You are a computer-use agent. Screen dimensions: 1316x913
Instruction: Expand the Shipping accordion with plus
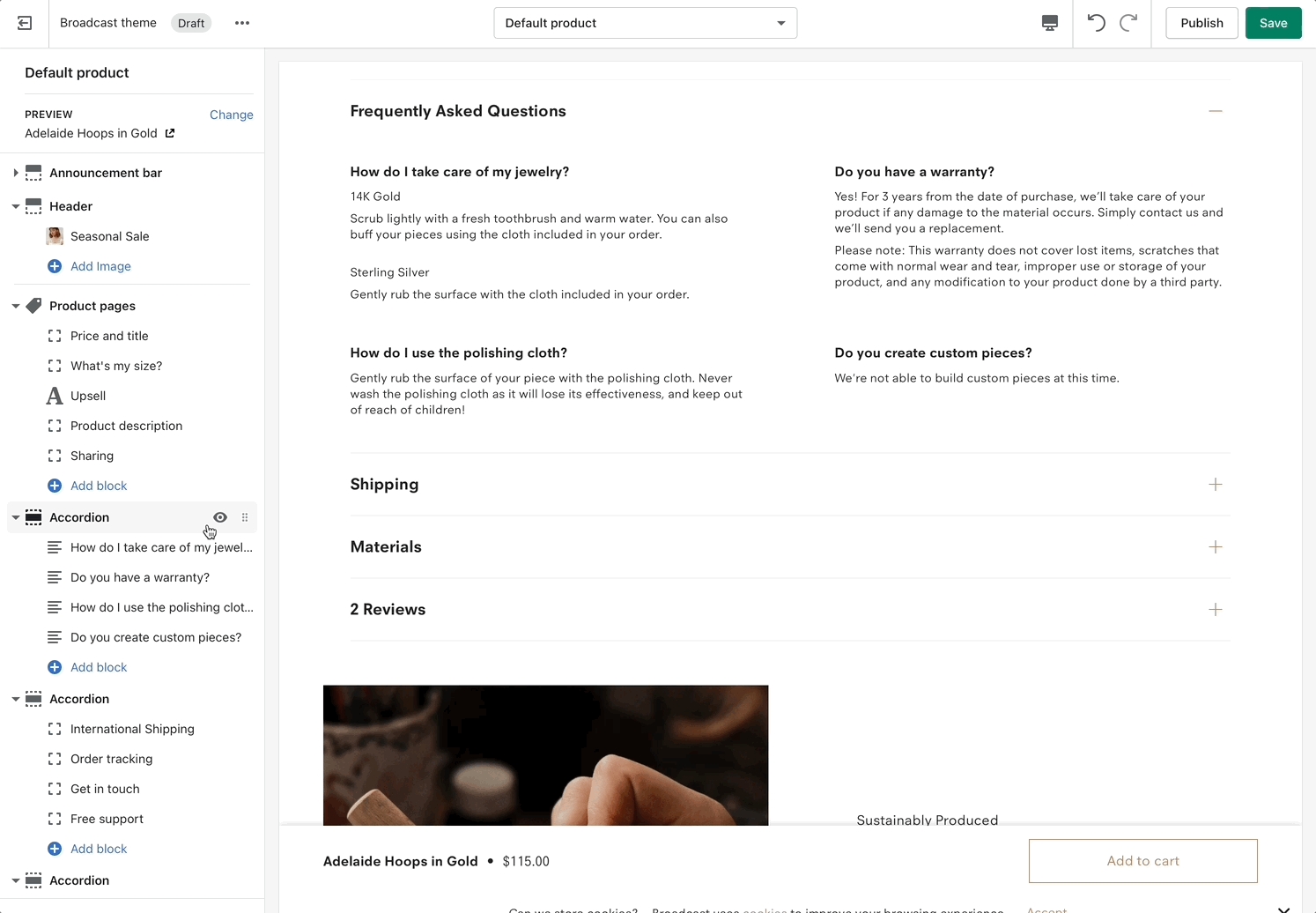click(1215, 485)
